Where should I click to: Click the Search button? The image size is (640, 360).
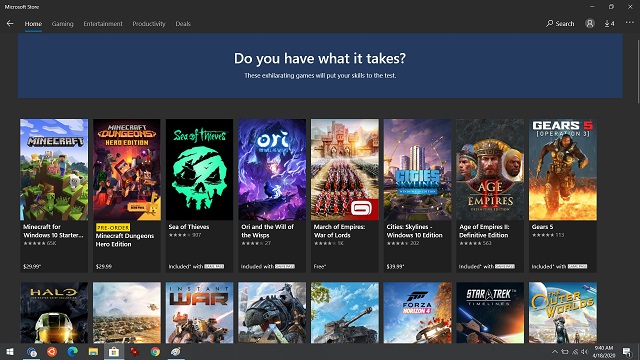click(x=560, y=24)
